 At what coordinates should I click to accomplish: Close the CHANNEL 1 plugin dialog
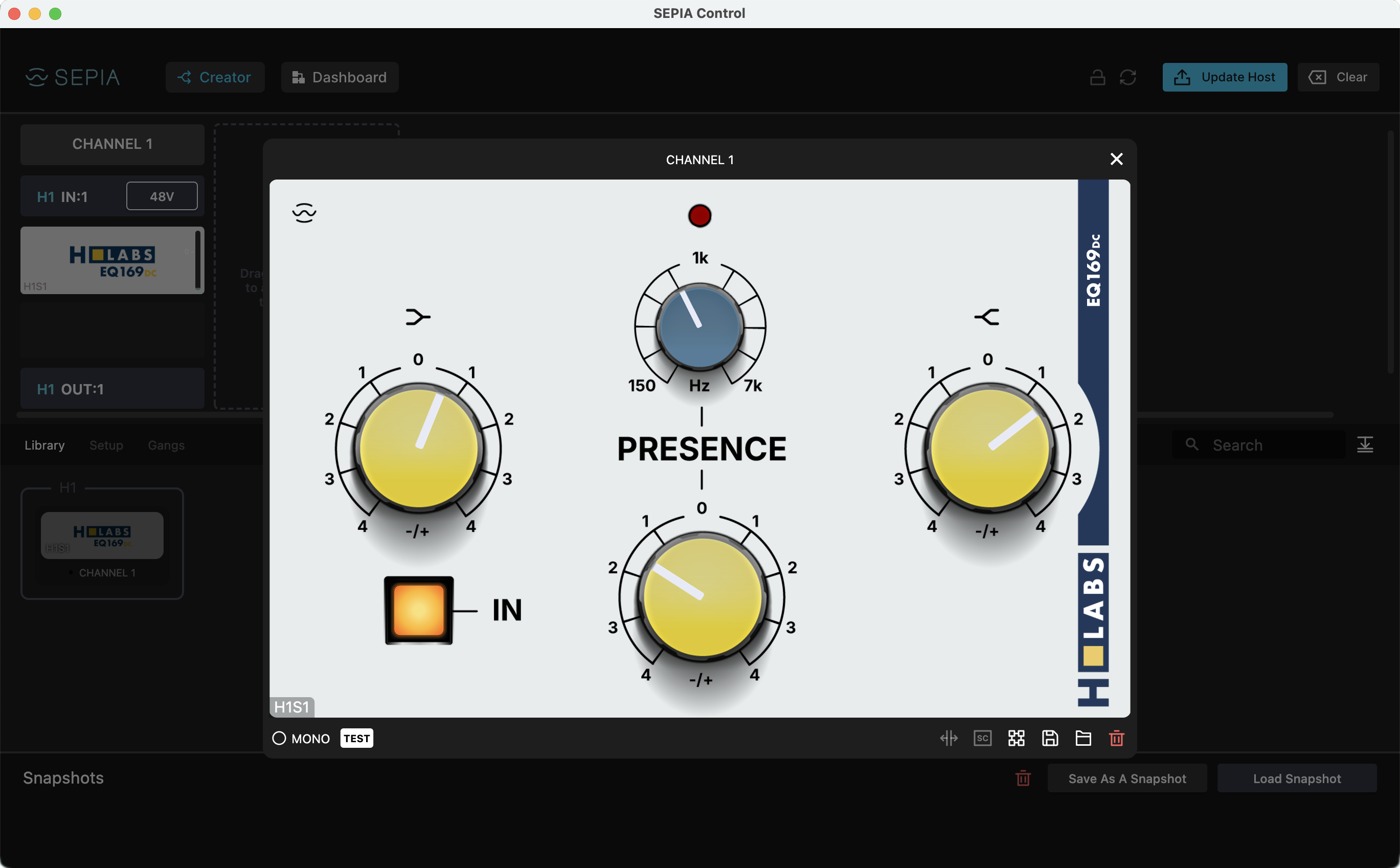coord(1116,159)
